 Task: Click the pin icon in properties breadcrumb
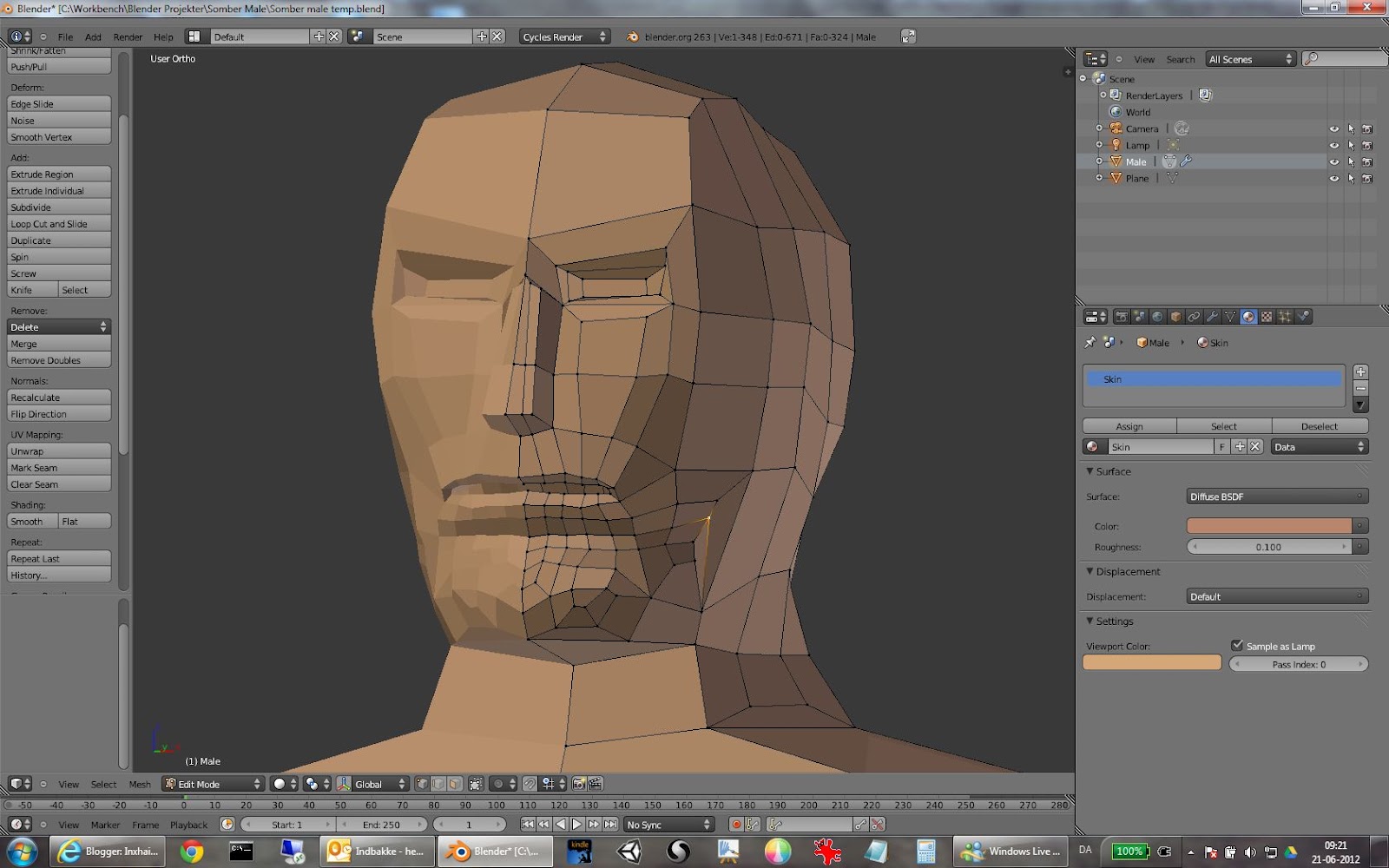coord(1090,343)
